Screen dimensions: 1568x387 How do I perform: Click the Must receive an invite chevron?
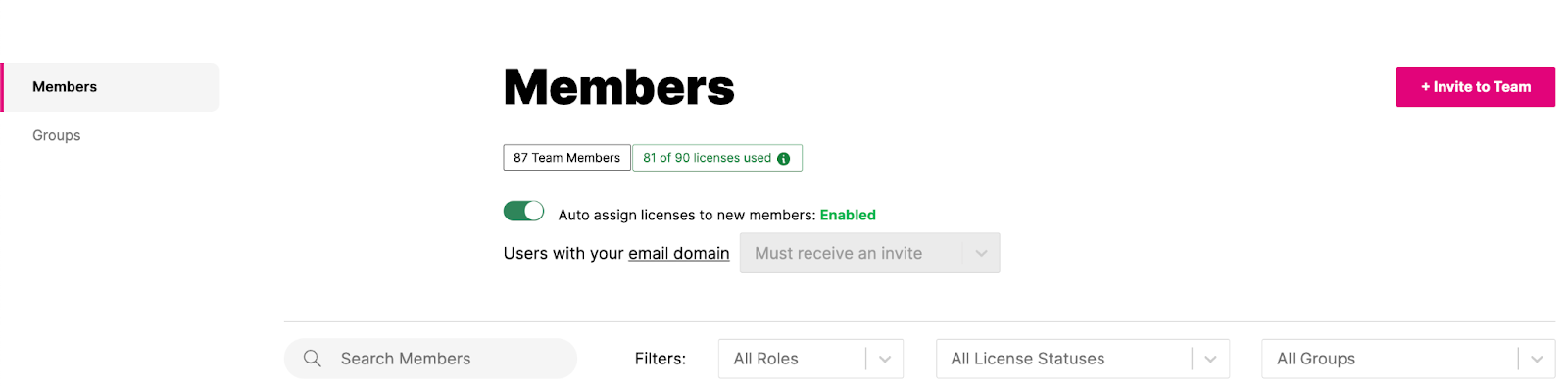pos(981,253)
